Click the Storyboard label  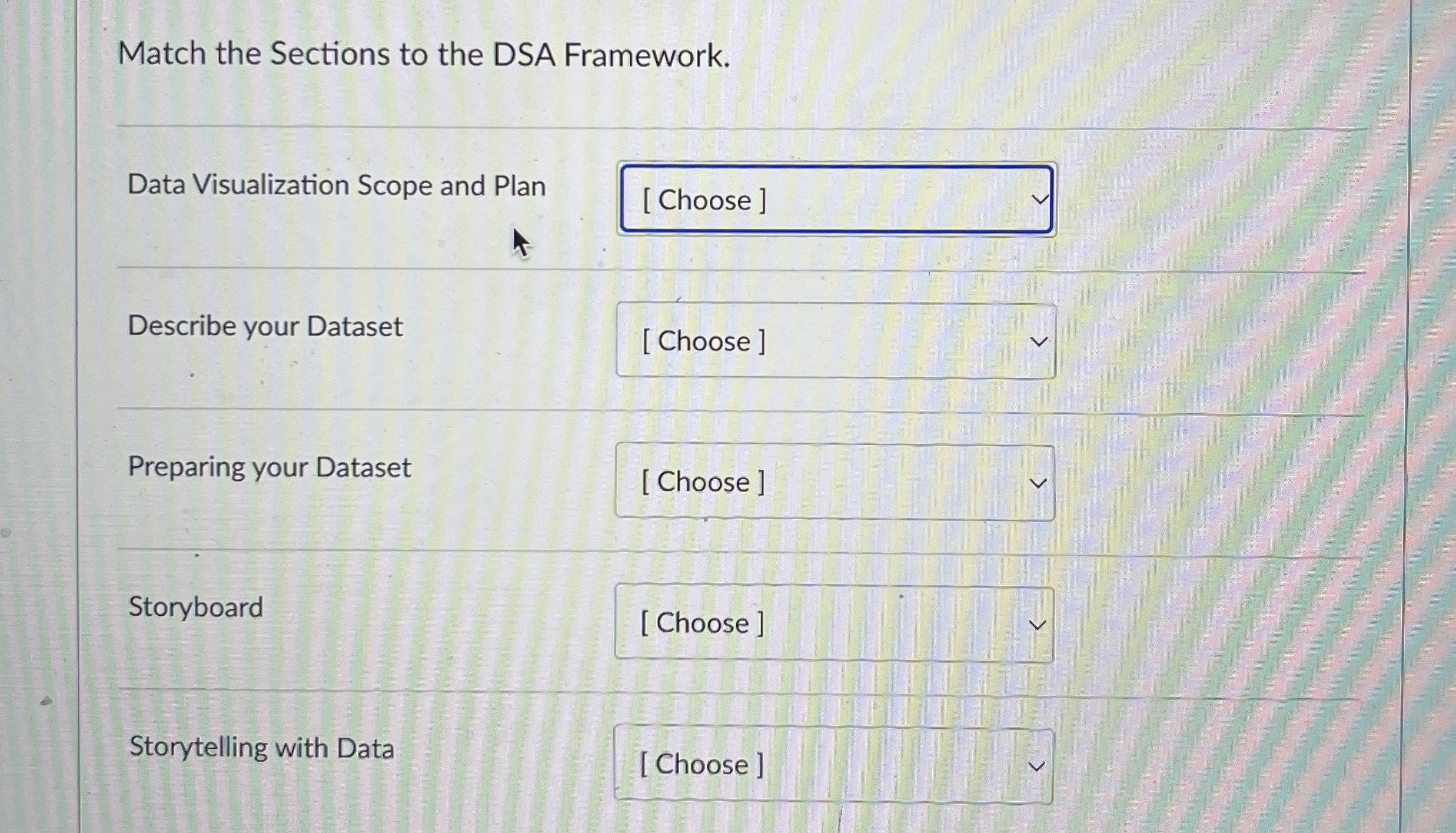196,608
